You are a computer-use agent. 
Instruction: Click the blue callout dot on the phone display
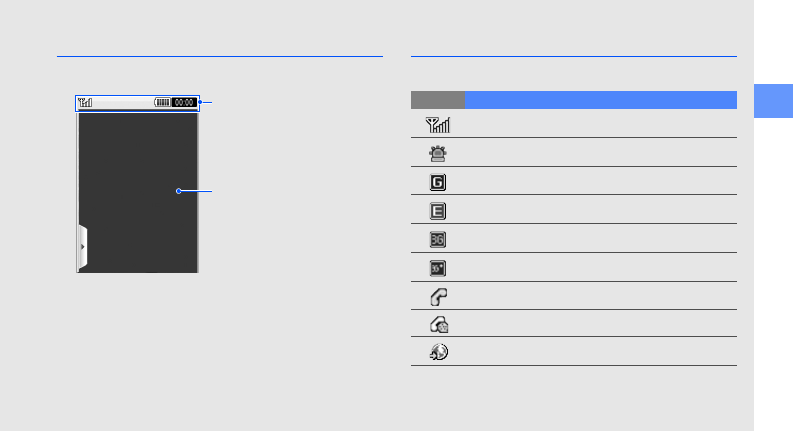click(178, 190)
